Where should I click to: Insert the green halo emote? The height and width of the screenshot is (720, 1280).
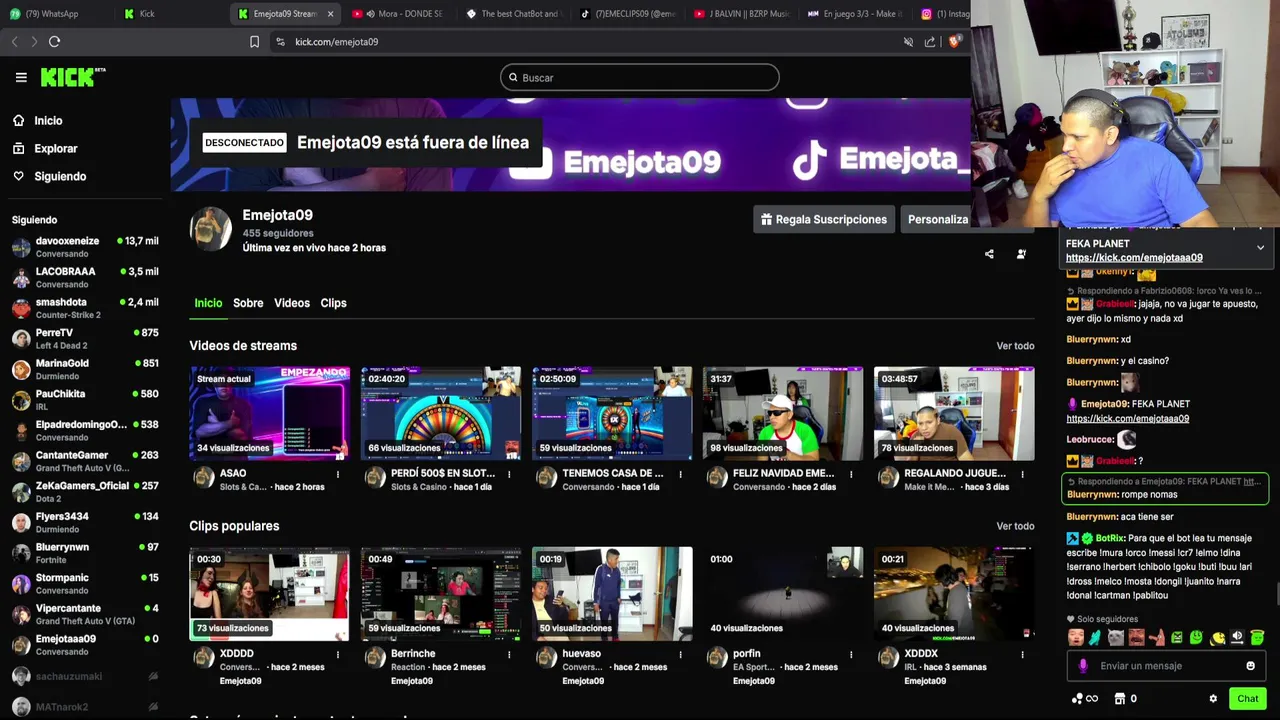[x=1257, y=638]
